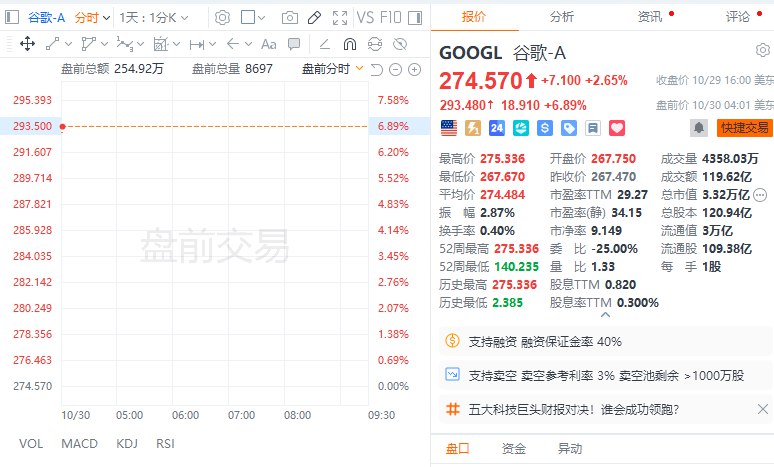Click the 快捷交易 quick trade button
The height and width of the screenshot is (467, 774).
click(744, 128)
